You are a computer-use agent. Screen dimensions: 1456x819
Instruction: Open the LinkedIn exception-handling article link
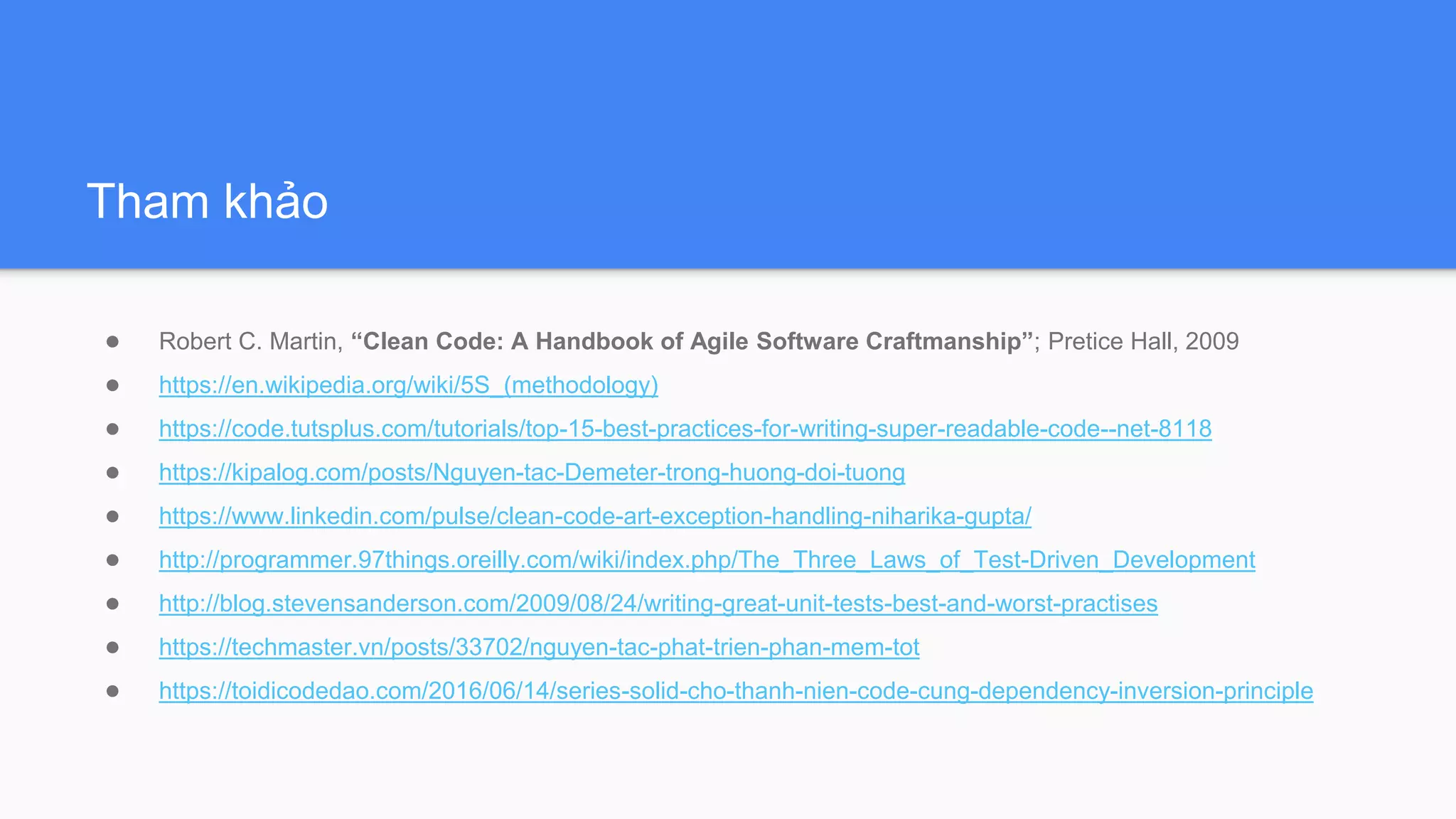[x=595, y=516]
